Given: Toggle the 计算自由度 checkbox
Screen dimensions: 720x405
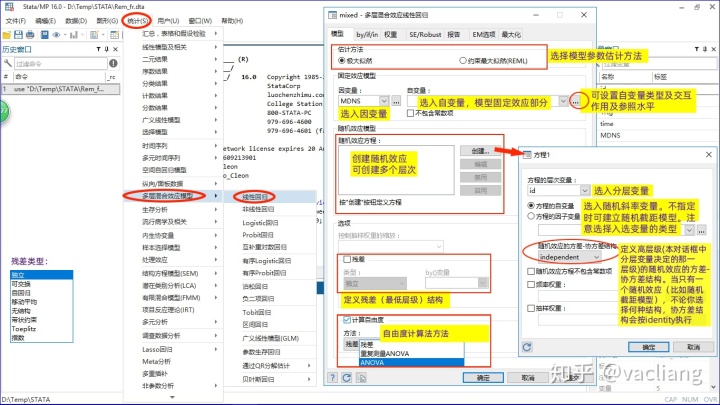Looking at the screenshot, I should tap(347, 320).
